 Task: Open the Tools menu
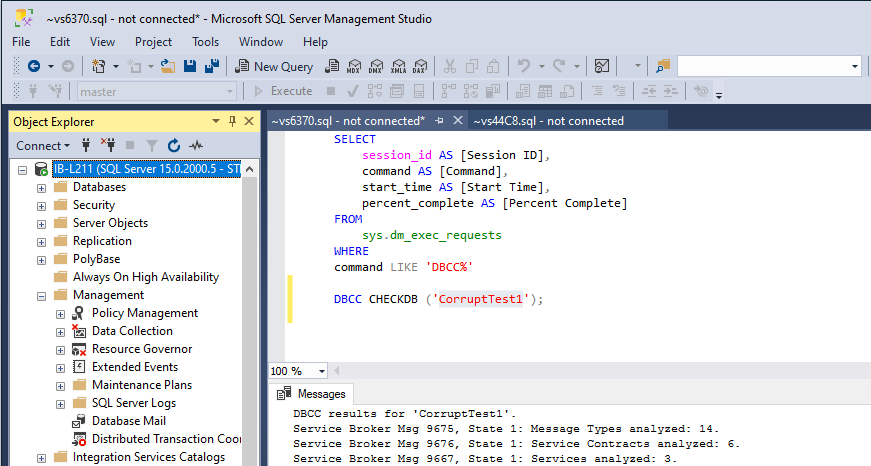206,42
